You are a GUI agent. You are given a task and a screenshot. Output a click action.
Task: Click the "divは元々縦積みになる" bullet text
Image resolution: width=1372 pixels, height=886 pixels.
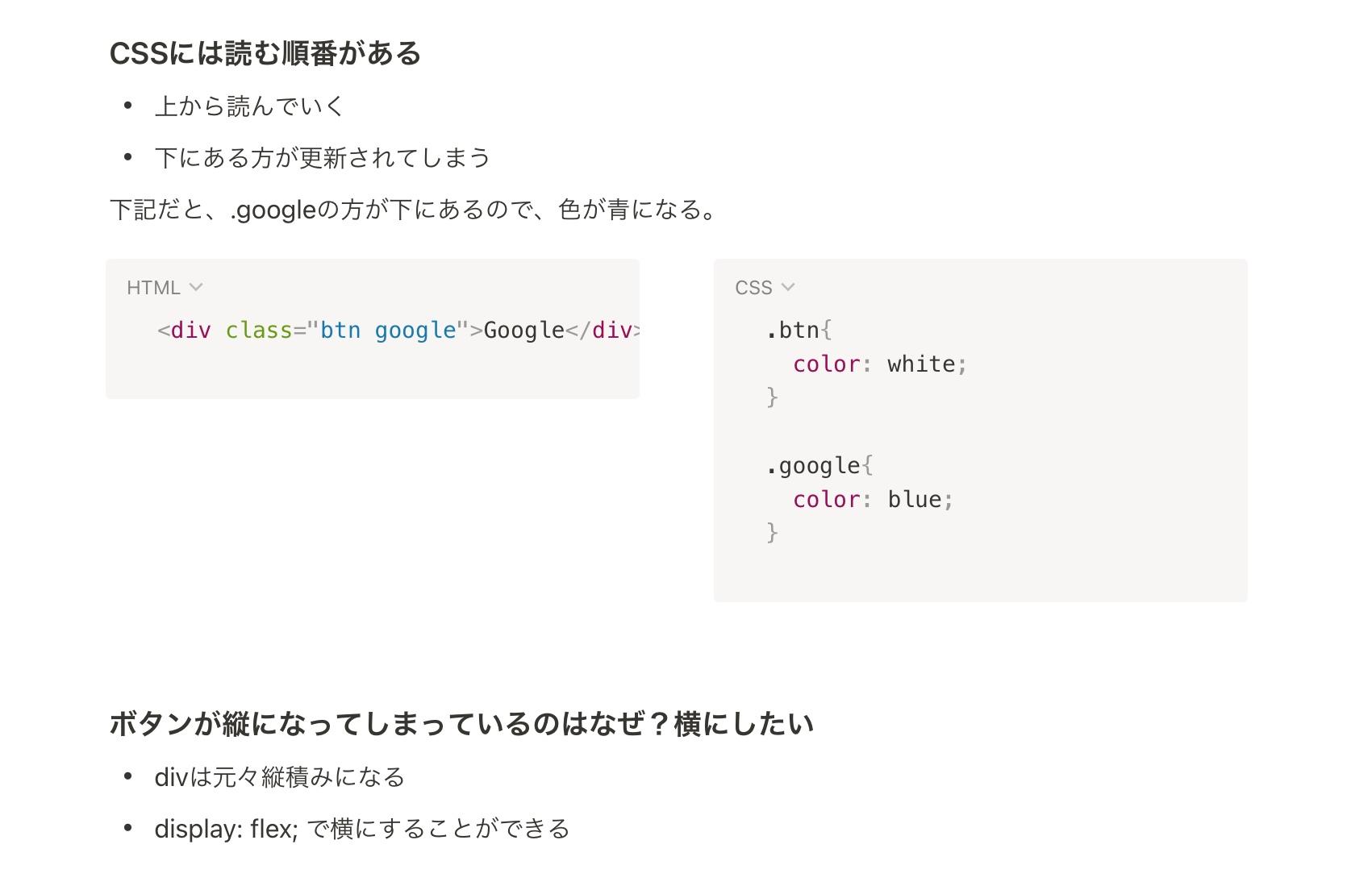click(x=280, y=777)
